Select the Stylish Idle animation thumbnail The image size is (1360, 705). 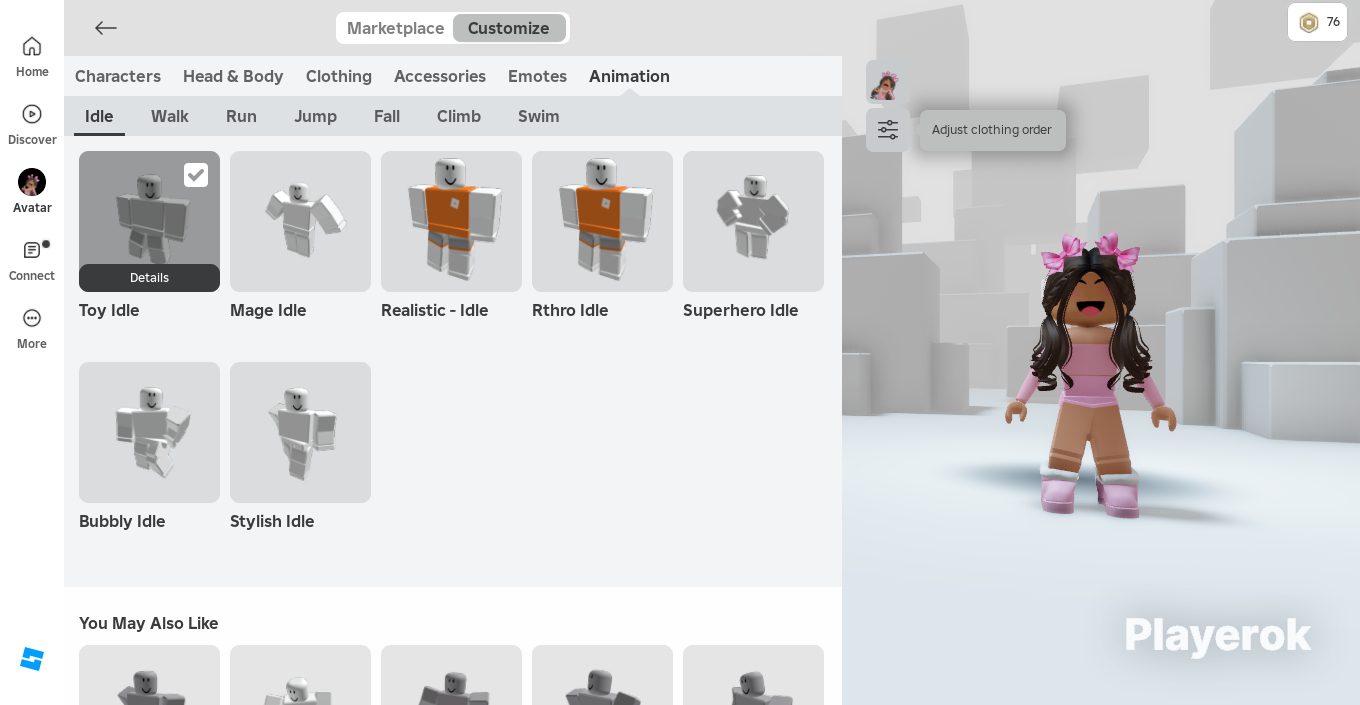tap(300, 432)
